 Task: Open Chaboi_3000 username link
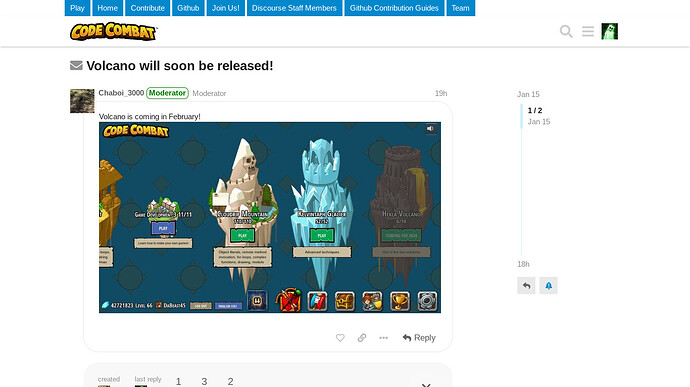pyautogui.click(x=121, y=93)
